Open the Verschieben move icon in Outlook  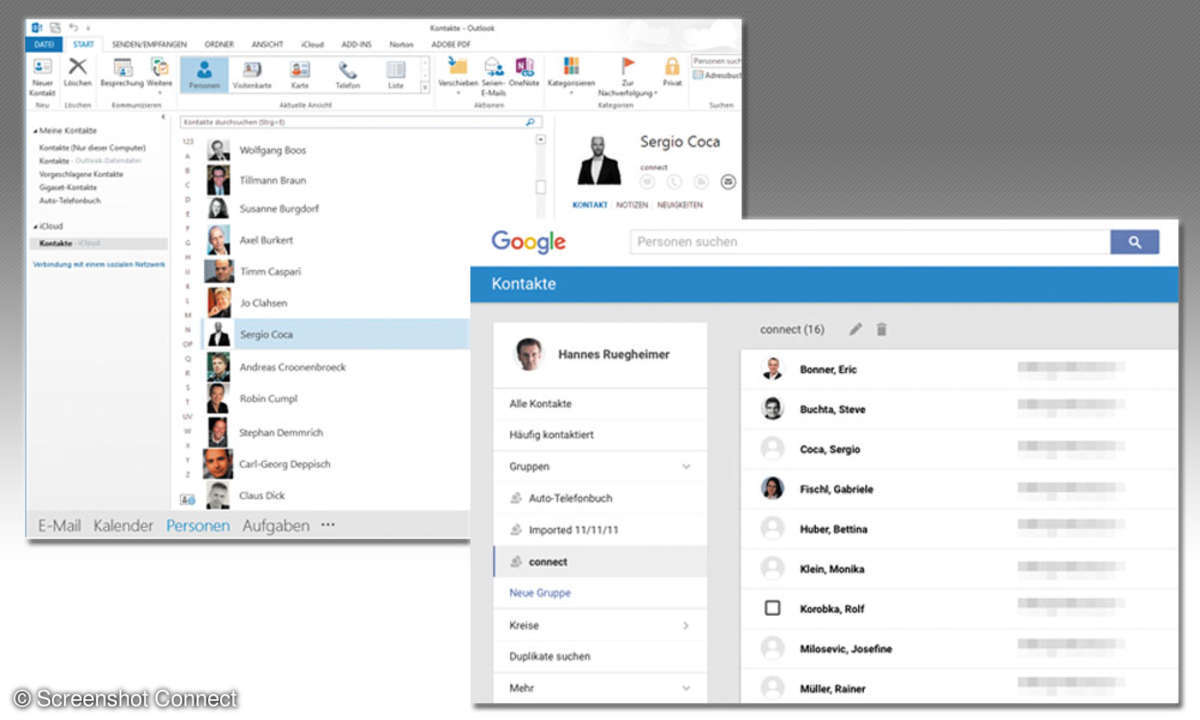pos(458,67)
